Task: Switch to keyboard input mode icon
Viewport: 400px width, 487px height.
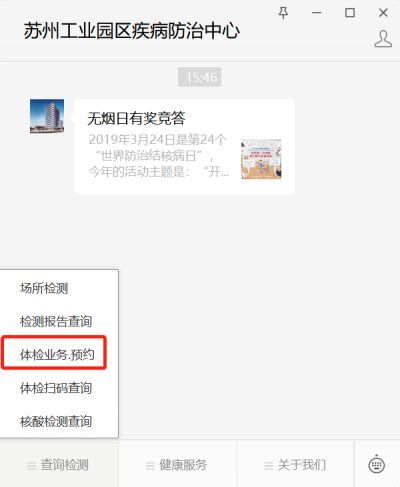Action: 377,464
